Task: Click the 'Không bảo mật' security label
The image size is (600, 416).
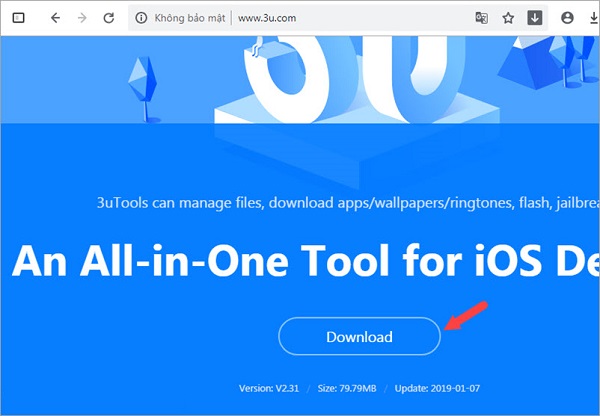Action: point(192,18)
